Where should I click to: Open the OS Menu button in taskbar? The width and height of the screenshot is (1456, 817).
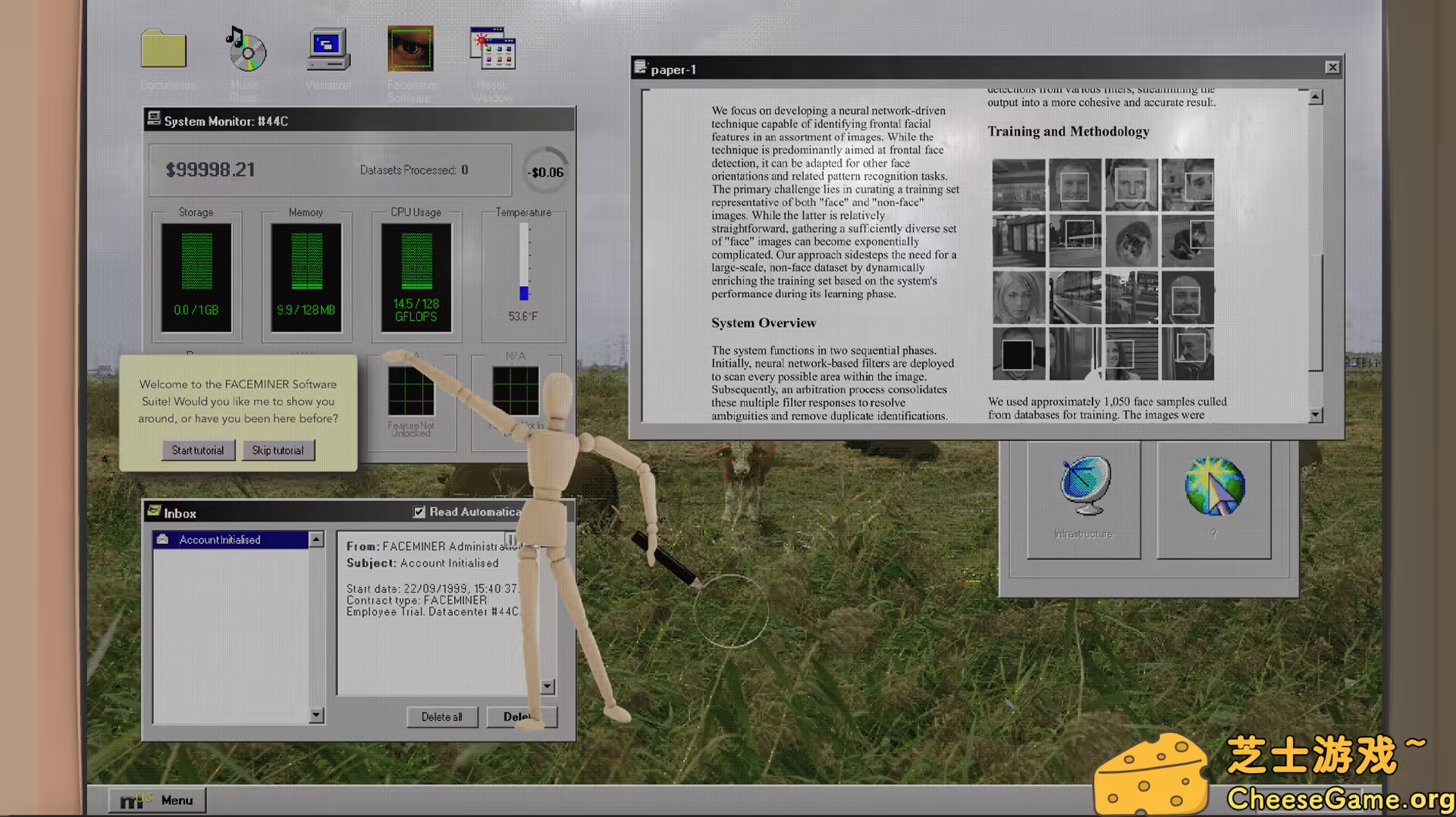click(x=157, y=800)
